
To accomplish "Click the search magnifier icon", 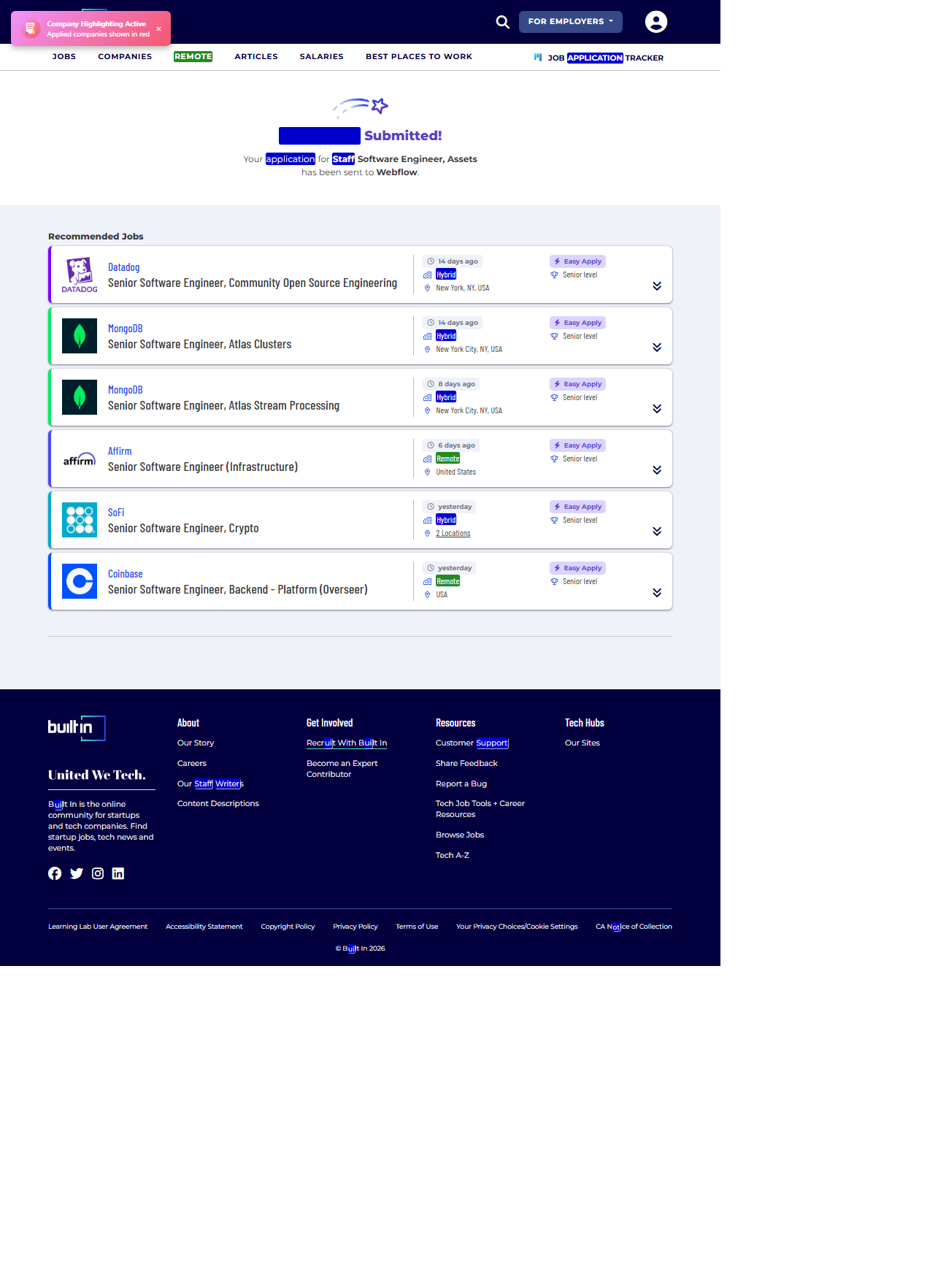I will pyautogui.click(x=502, y=22).
